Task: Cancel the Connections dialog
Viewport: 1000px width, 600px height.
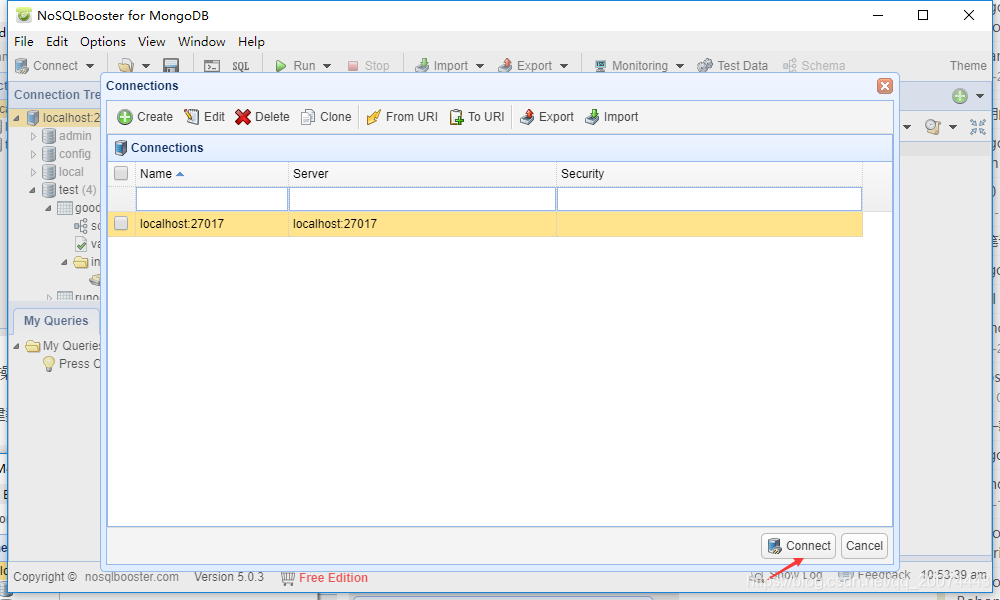Action: click(864, 546)
